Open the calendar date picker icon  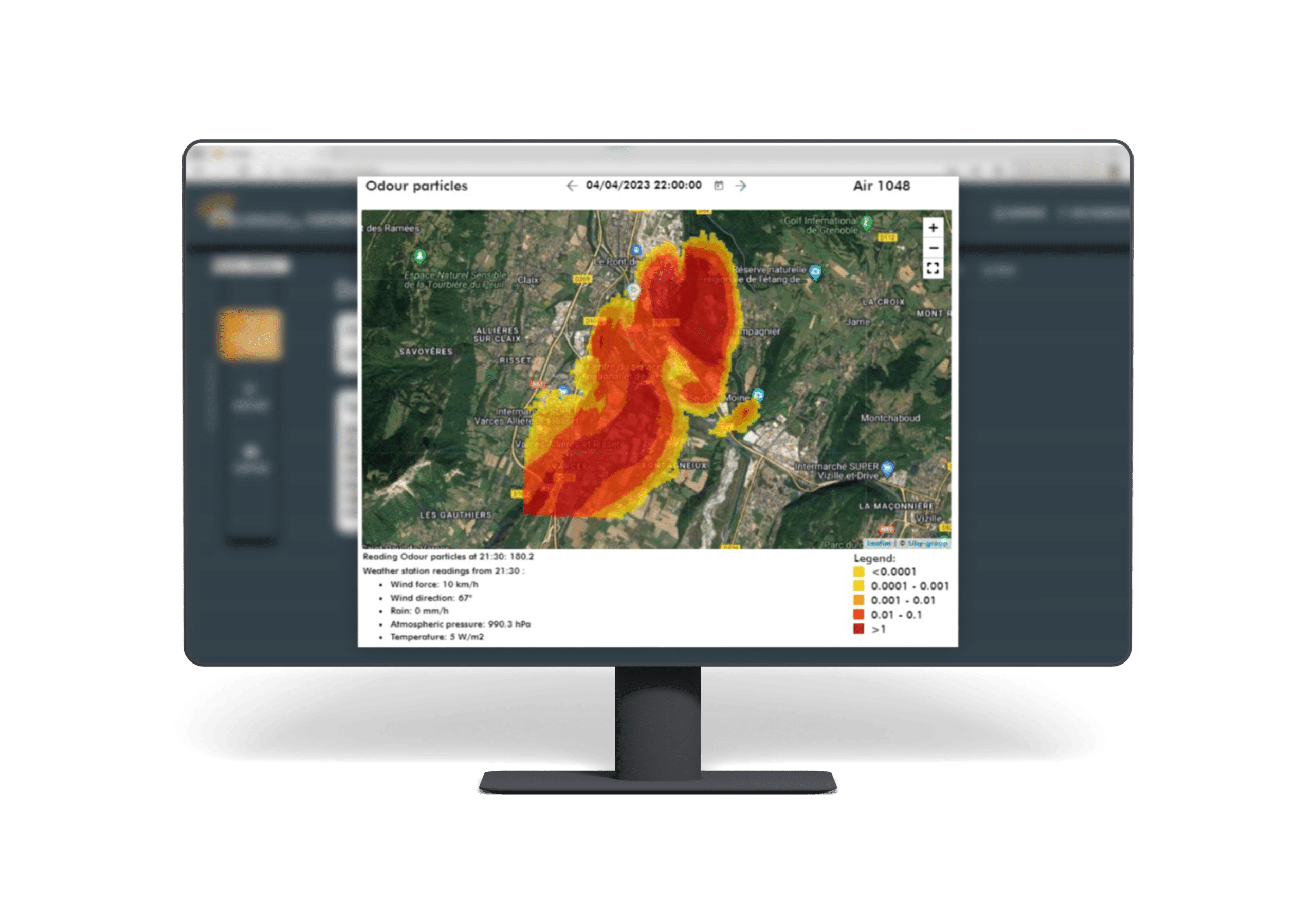(x=719, y=185)
